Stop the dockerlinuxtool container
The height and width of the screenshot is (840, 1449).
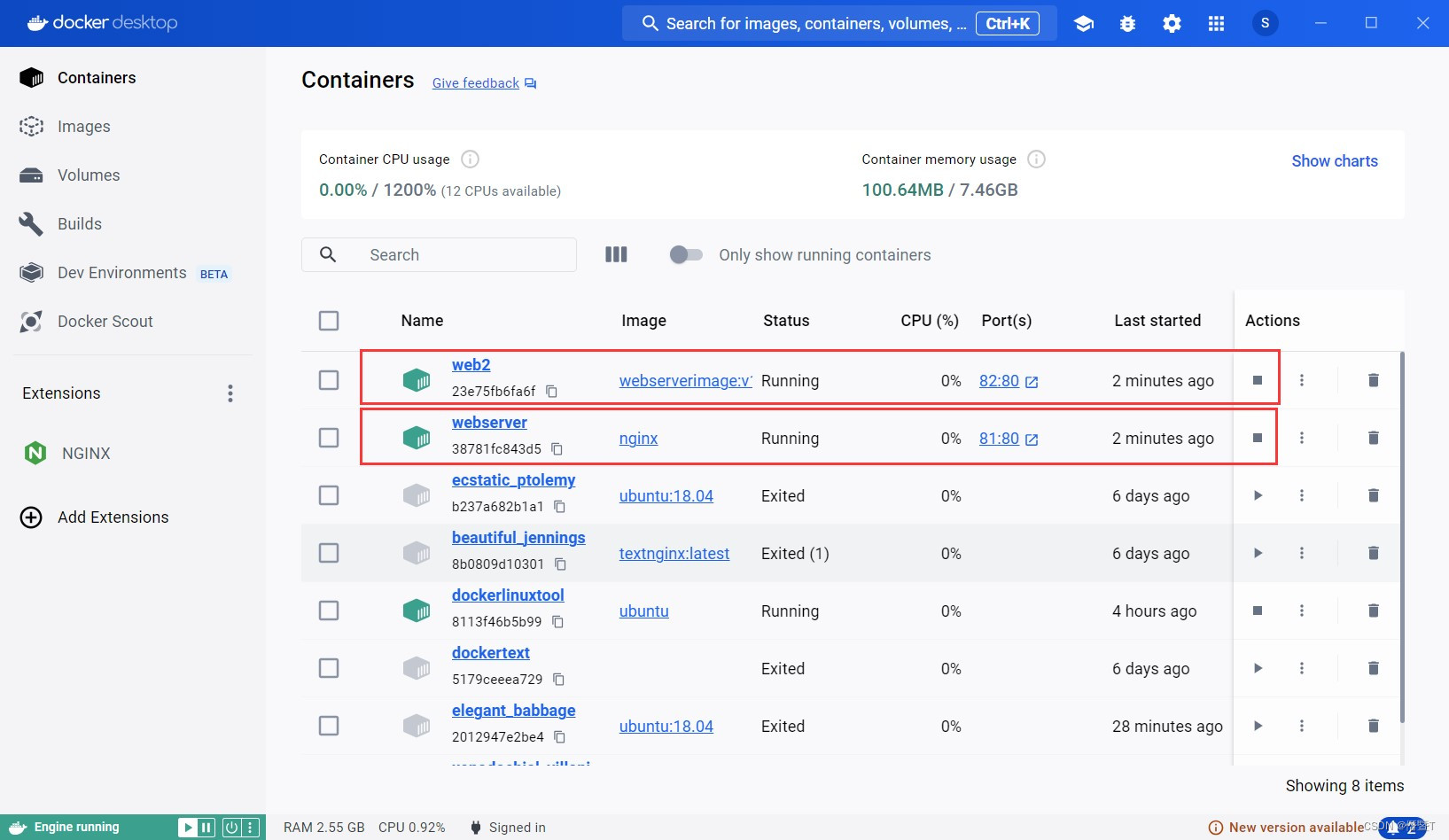click(1257, 611)
